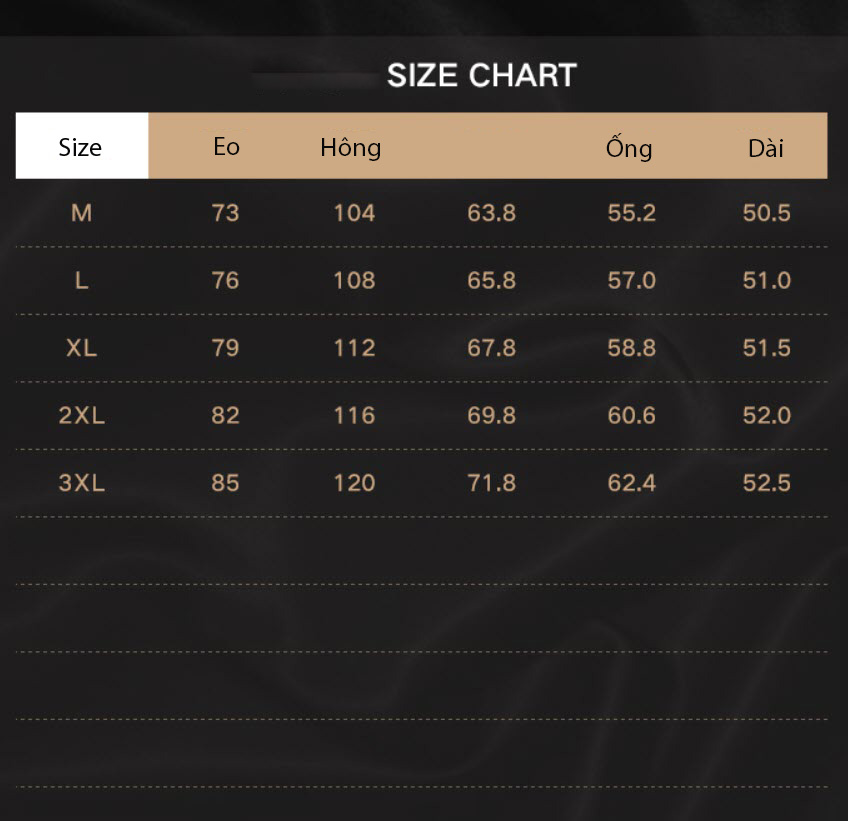The image size is (848, 821).
Task: Click the waist value 82
Action: pyautogui.click(x=226, y=415)
